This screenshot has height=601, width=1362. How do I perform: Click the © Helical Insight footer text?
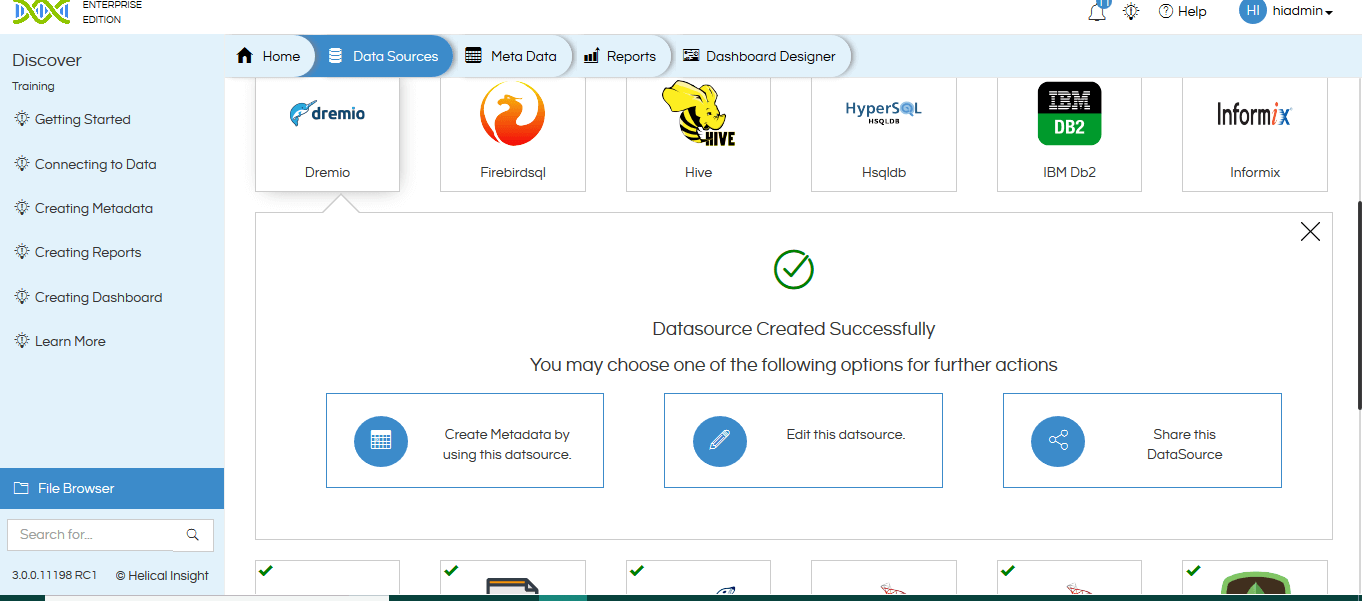pos(162,575)
